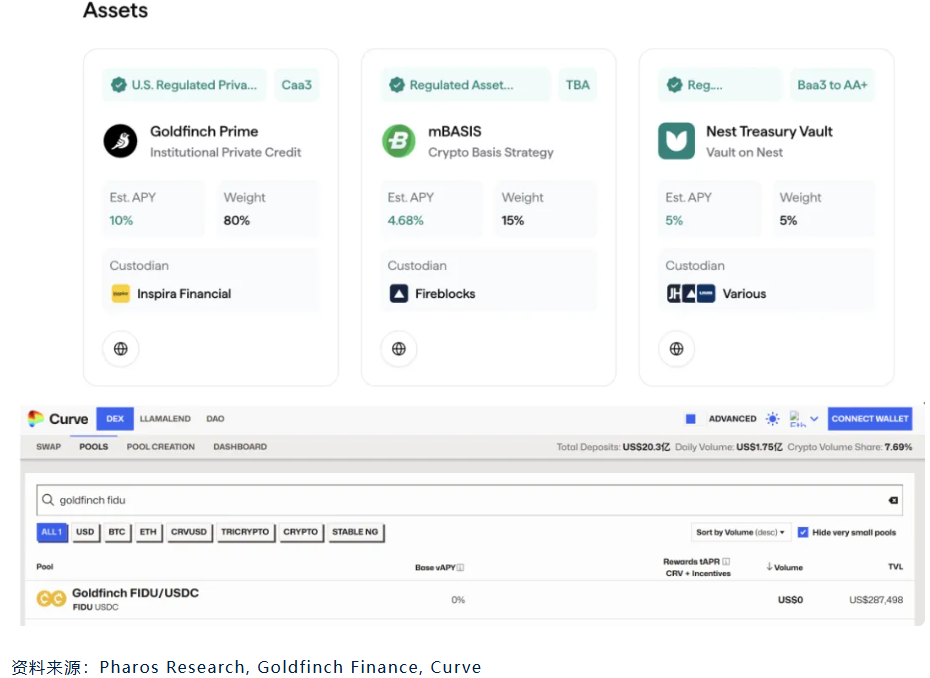
Task: Clear the pool search with the backspace icon
Action: click(x=893, y=500)
